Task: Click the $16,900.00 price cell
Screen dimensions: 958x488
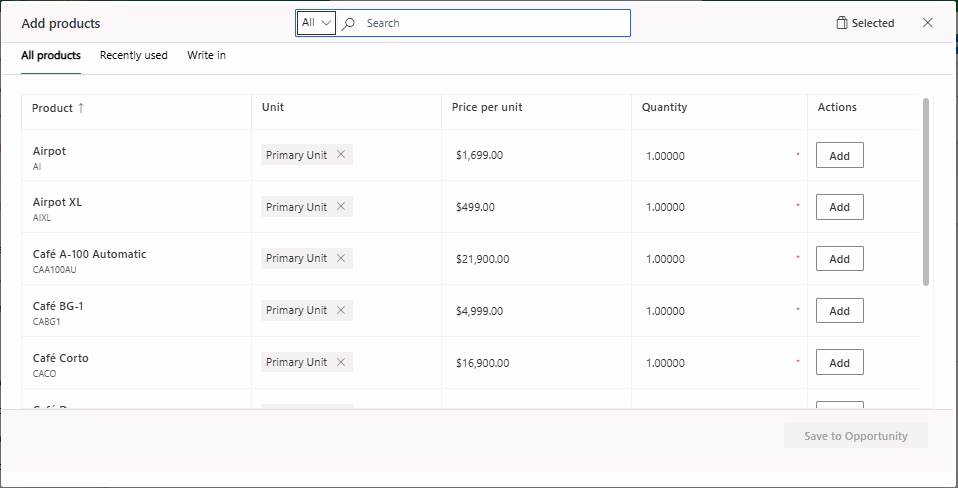Action: click(x=483, y=363)
